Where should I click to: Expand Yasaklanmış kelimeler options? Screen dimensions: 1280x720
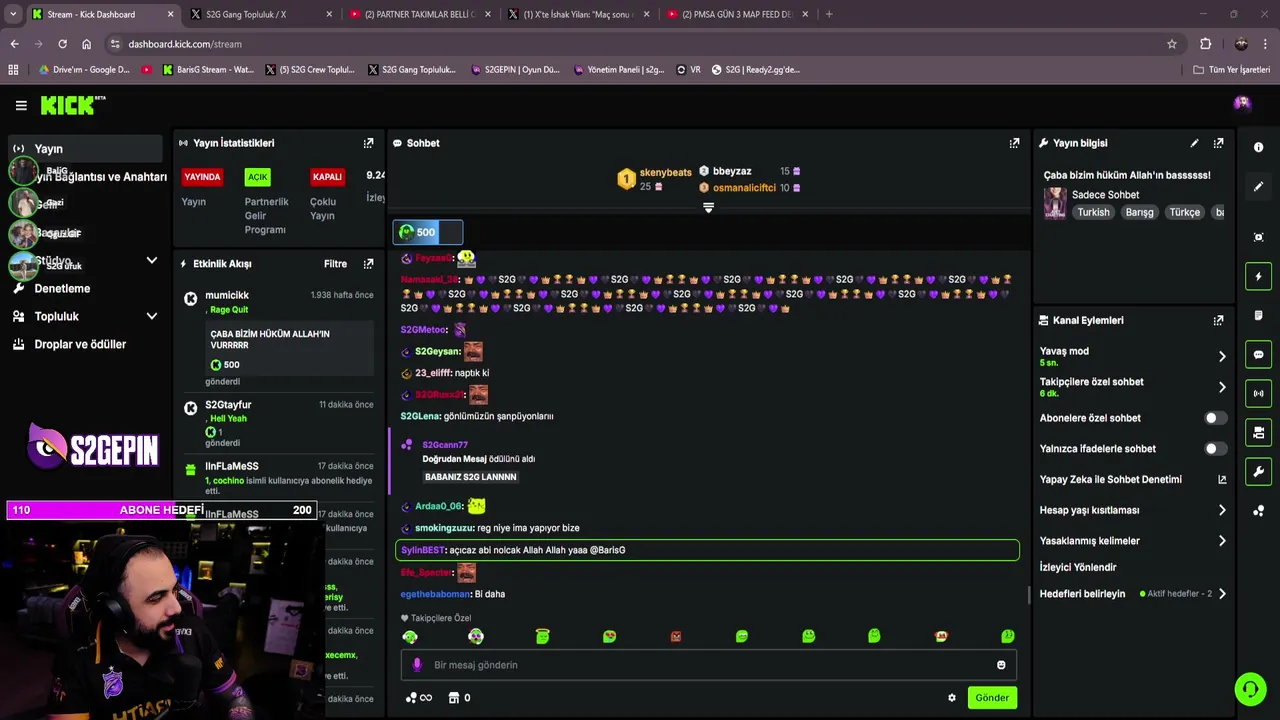click(x=1222, y=541)
